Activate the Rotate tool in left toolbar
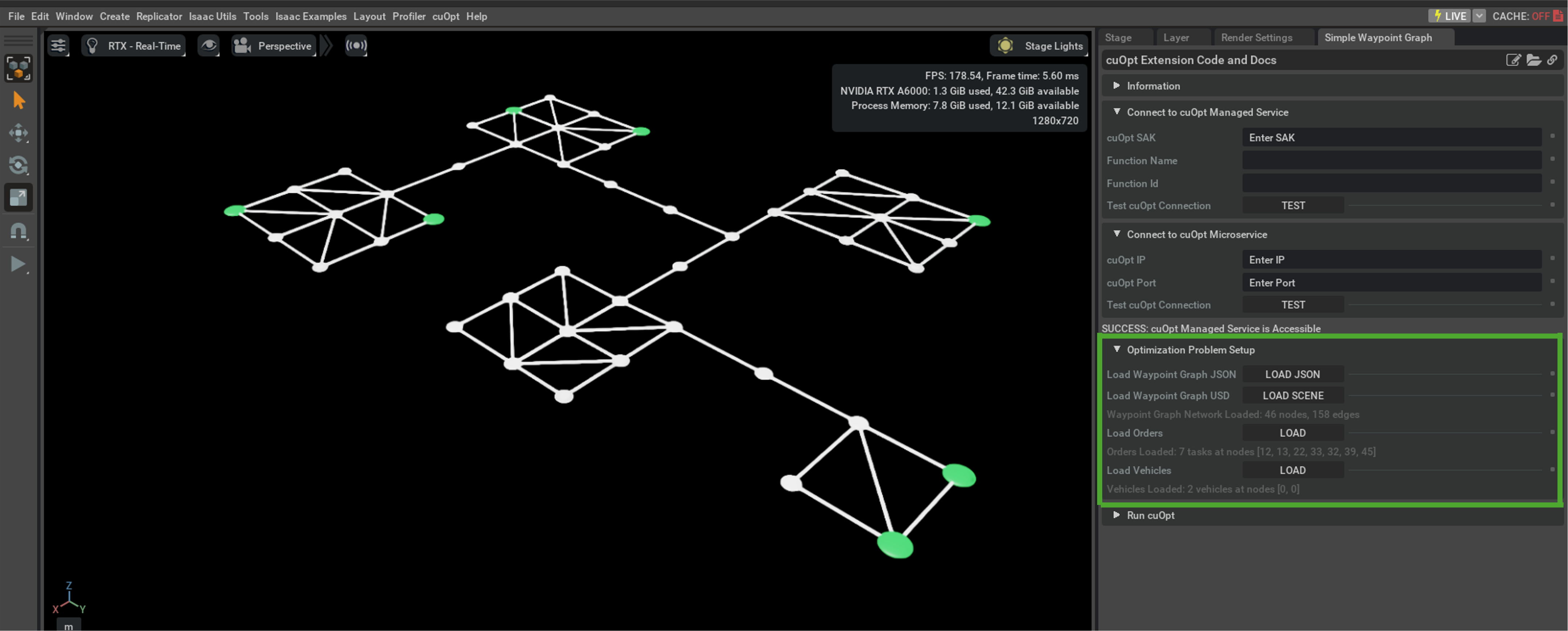This screenshot has height=631, width=1568. click(18, 165)
